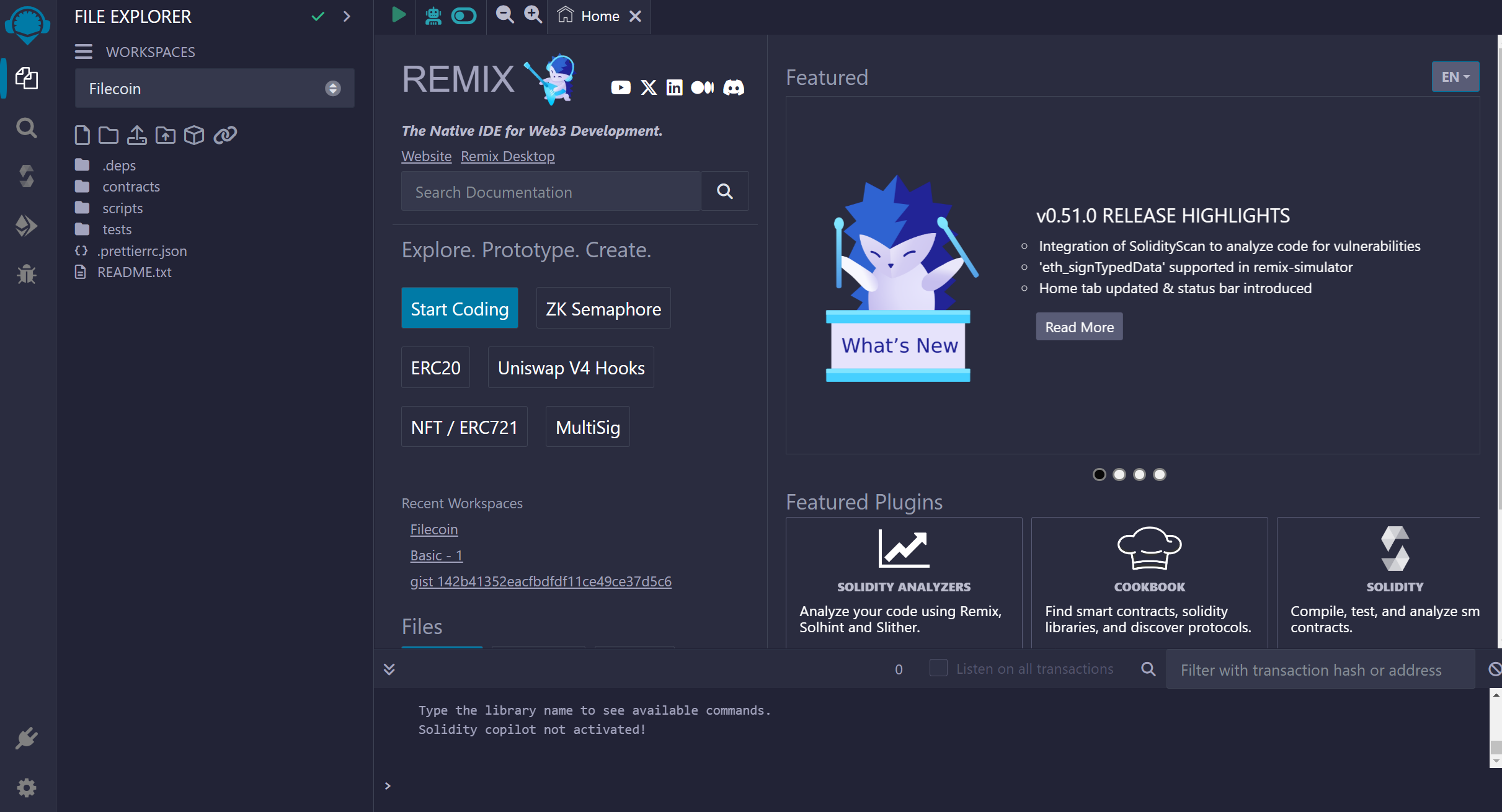Screen dimensions: 1502x812
Task: Open the Solidity compiler sidebar icon
Action: click(x=26, y=177)
